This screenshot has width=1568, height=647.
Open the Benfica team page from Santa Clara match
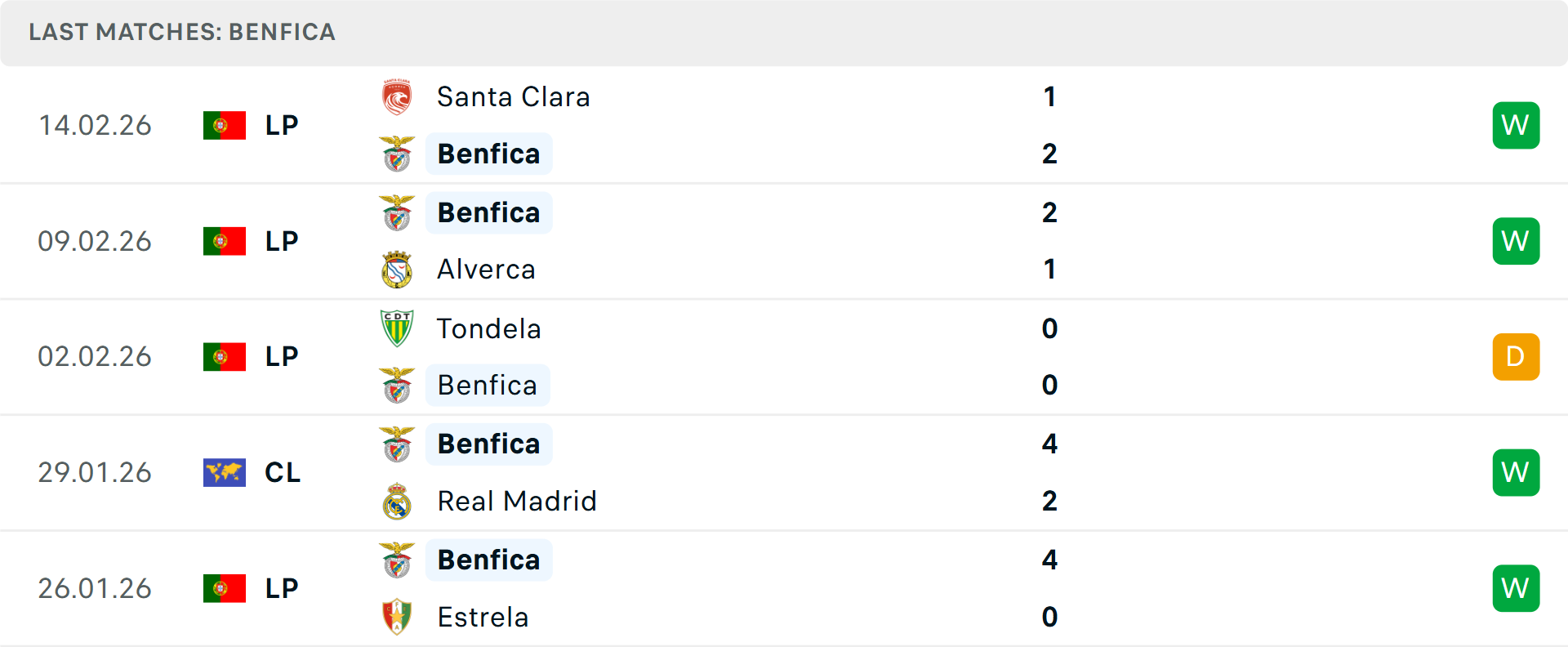pyautogui.click(x=488, y=154)
